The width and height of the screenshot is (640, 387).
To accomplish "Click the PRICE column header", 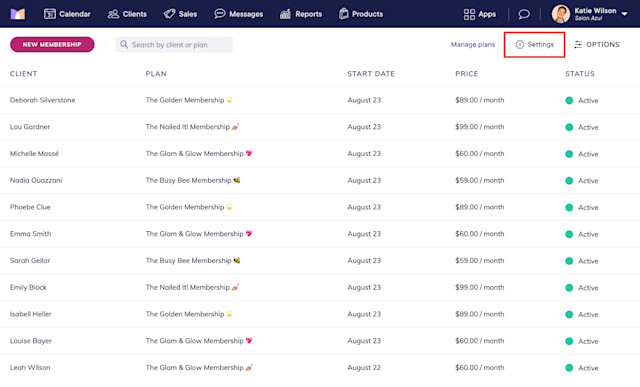I will [x=467, y=74].
